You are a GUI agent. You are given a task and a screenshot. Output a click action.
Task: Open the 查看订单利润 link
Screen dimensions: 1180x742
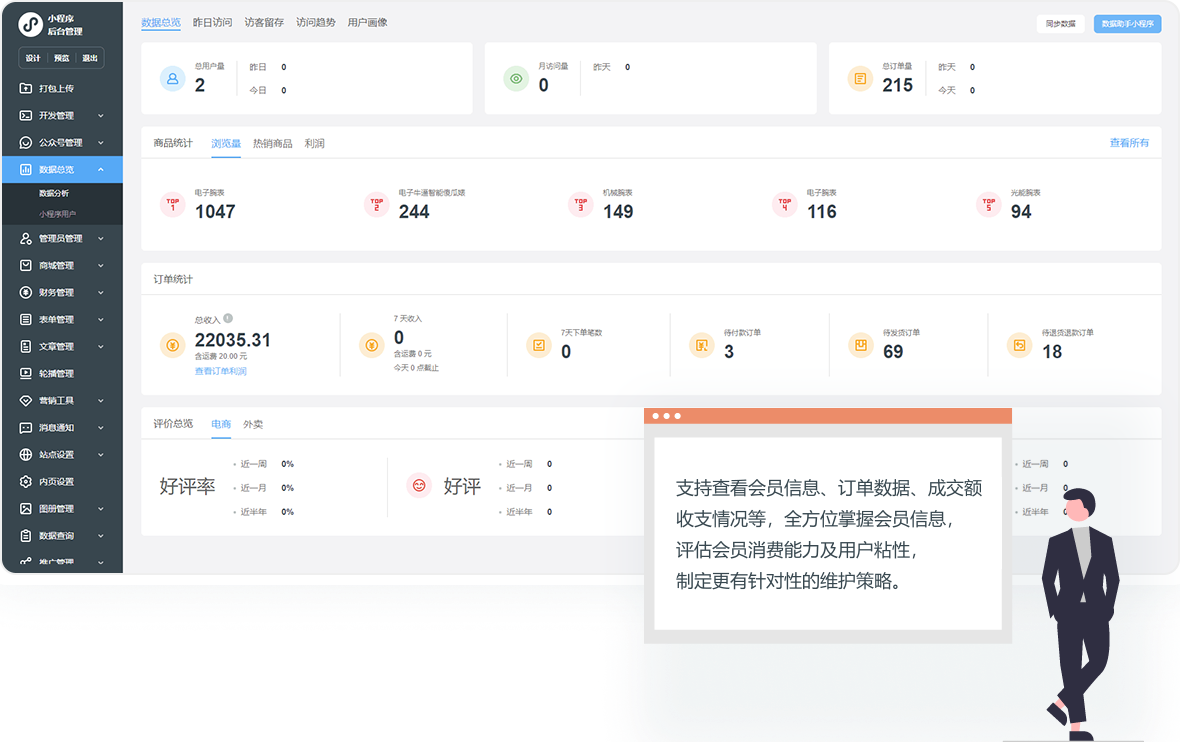pyautogui.click(x=220, y=371)
